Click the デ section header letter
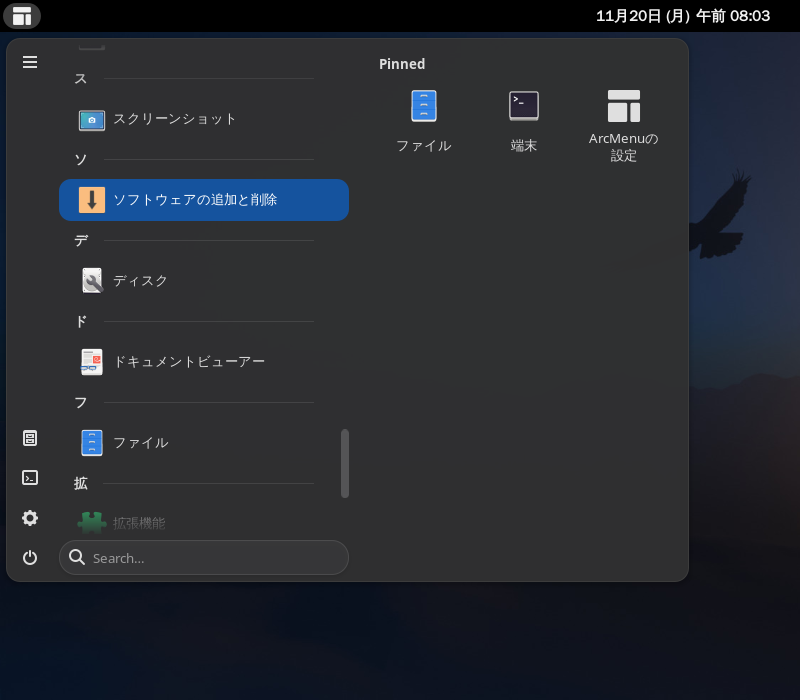 (x=81, y=240)
